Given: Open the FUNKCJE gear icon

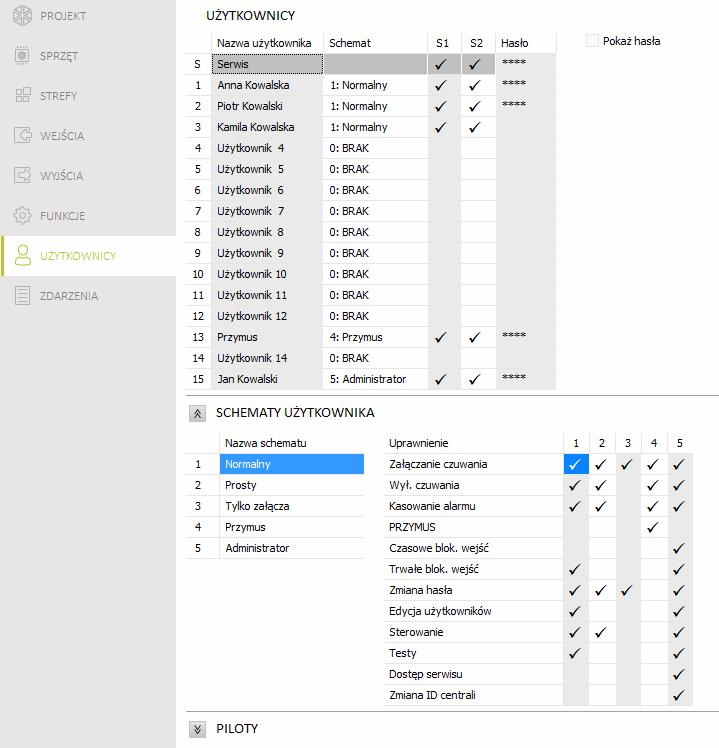Looking at the screenshot, I should coord(22,216).
